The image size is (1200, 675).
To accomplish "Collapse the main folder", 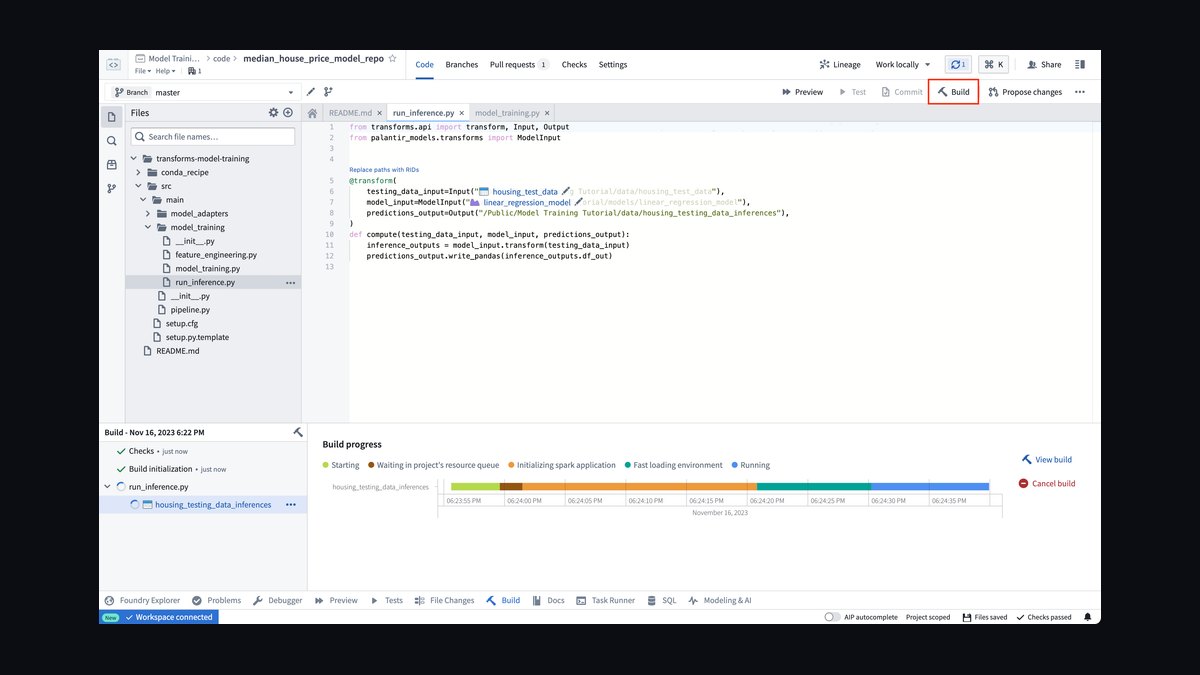I will pyautogui.click(x=142, y=200).
